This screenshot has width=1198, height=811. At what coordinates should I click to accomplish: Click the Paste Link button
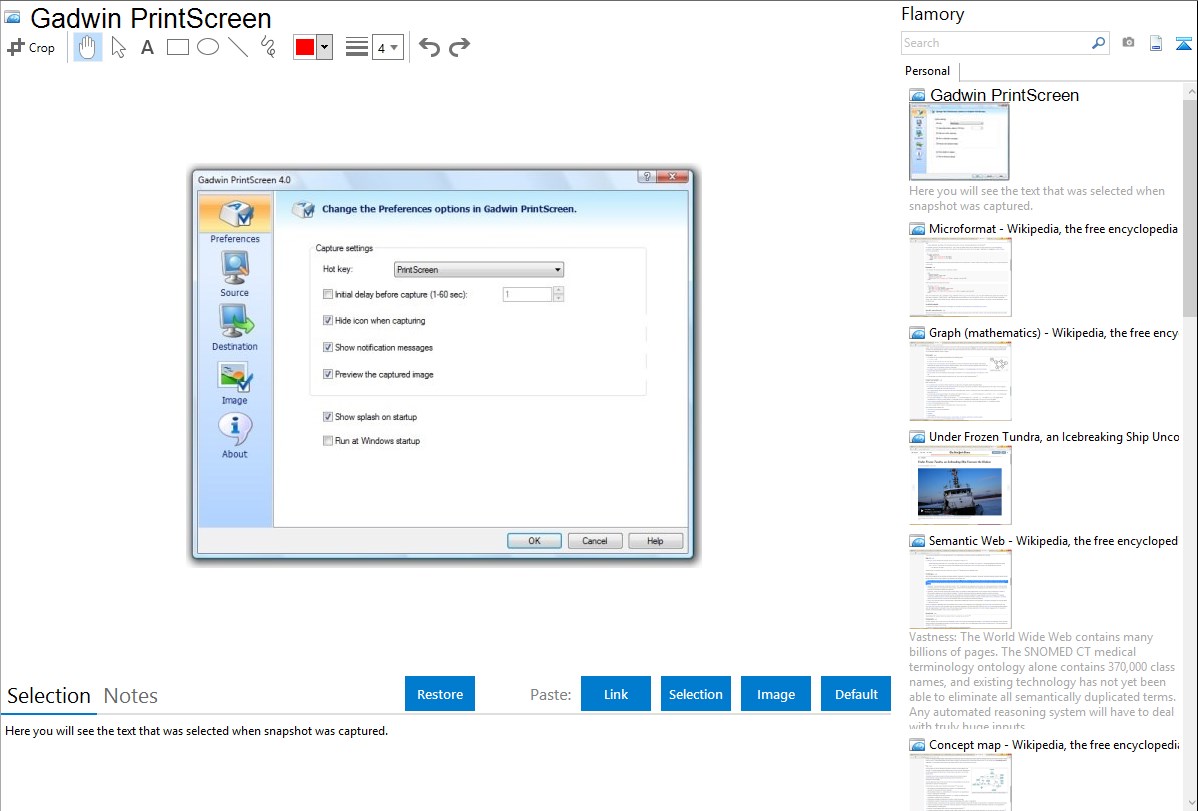(x=616, y=694)
